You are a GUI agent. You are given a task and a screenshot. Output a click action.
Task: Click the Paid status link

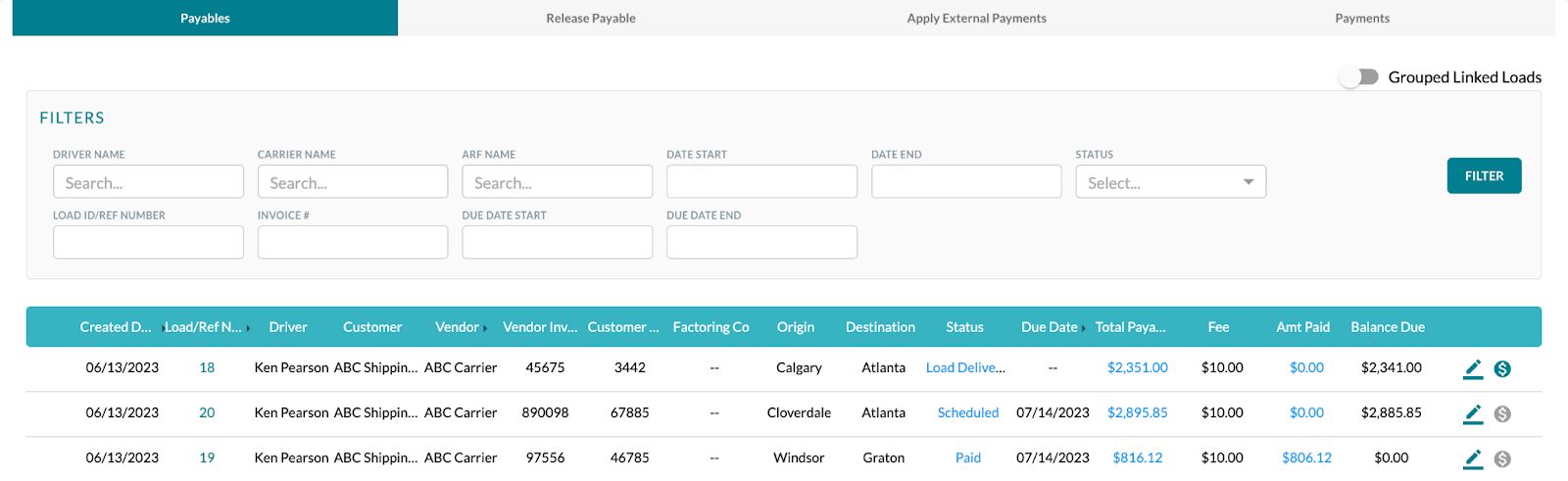coord(968,457)
